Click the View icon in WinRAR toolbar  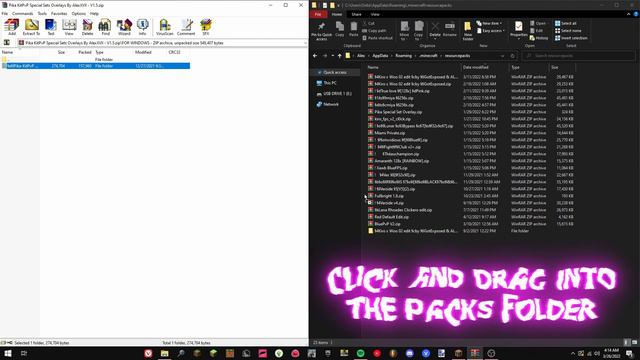click(x=69, y=27)
